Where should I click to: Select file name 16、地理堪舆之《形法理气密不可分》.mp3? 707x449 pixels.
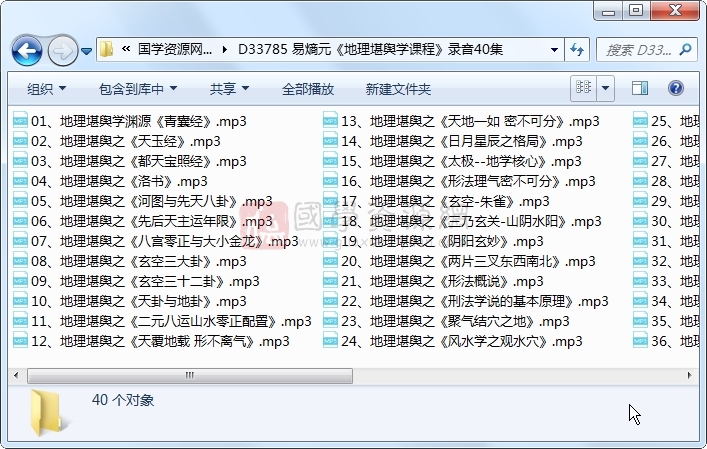468,181
